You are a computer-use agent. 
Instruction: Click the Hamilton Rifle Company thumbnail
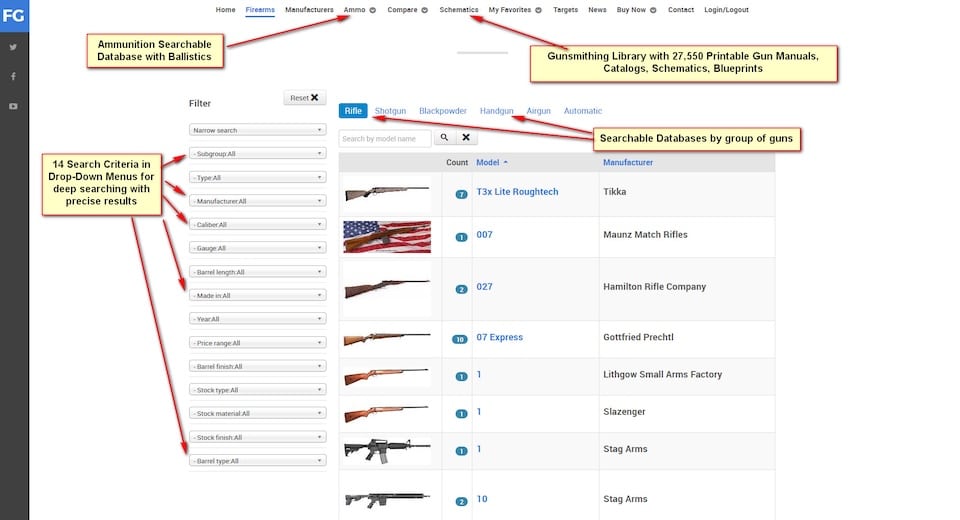387,288
